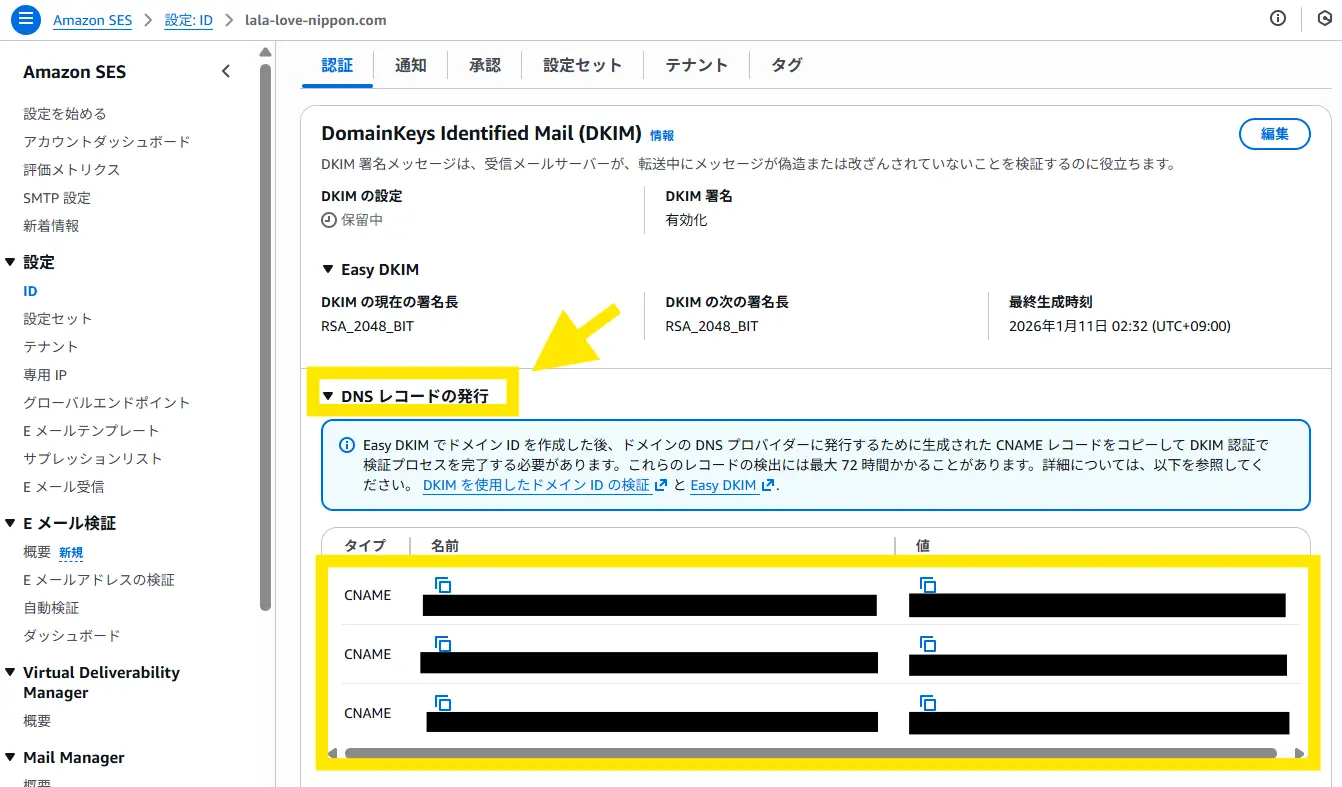Collapse the Amazon SES sidebar panel
This screenshot has width=1342, height=787.
pyautogui.click(x=226, y=71)
